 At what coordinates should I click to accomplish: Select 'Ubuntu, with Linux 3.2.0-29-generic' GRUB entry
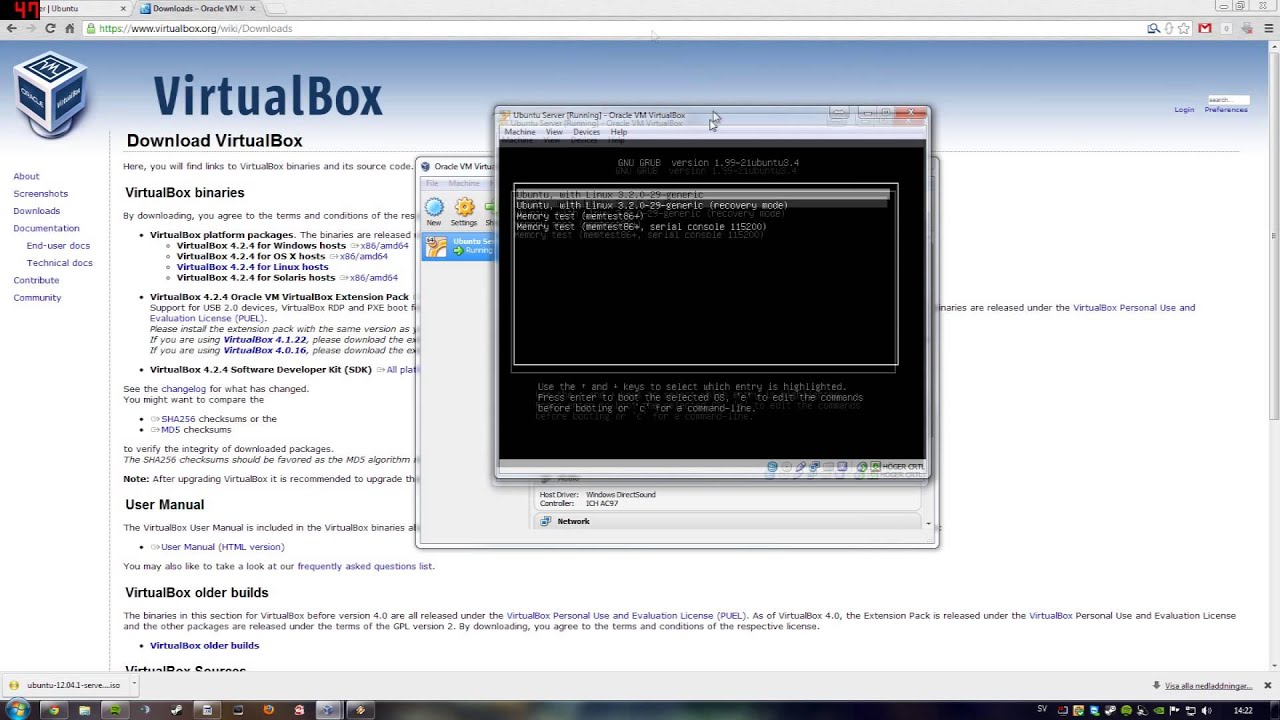[702, 195]
